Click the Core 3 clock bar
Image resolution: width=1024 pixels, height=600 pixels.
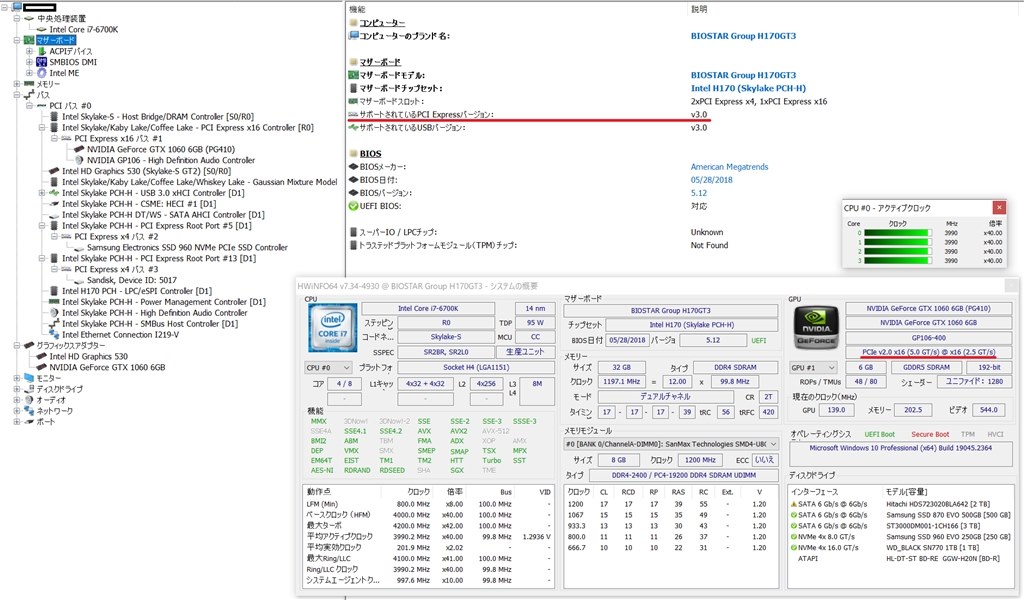898,261
